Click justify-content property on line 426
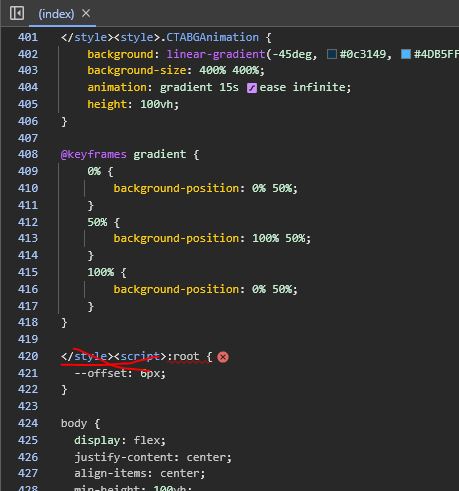Viewport: 459px width, 491px height. pyautogui.click(x=123, y=457)
